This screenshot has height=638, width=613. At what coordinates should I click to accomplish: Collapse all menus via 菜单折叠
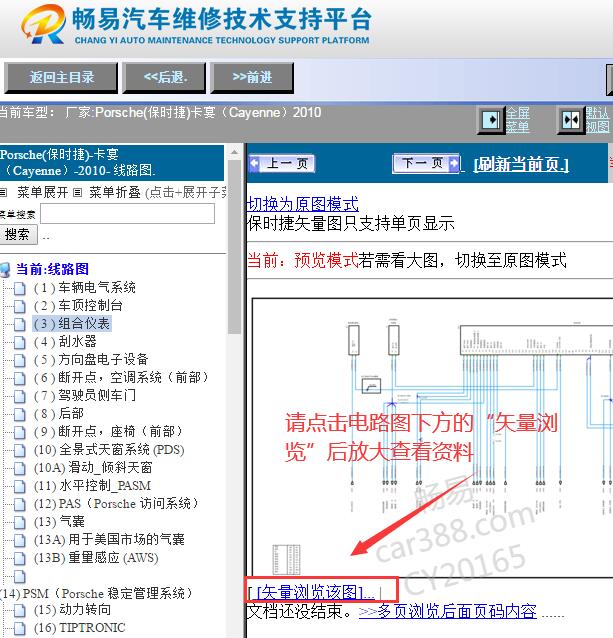click(x=115, y=192)
